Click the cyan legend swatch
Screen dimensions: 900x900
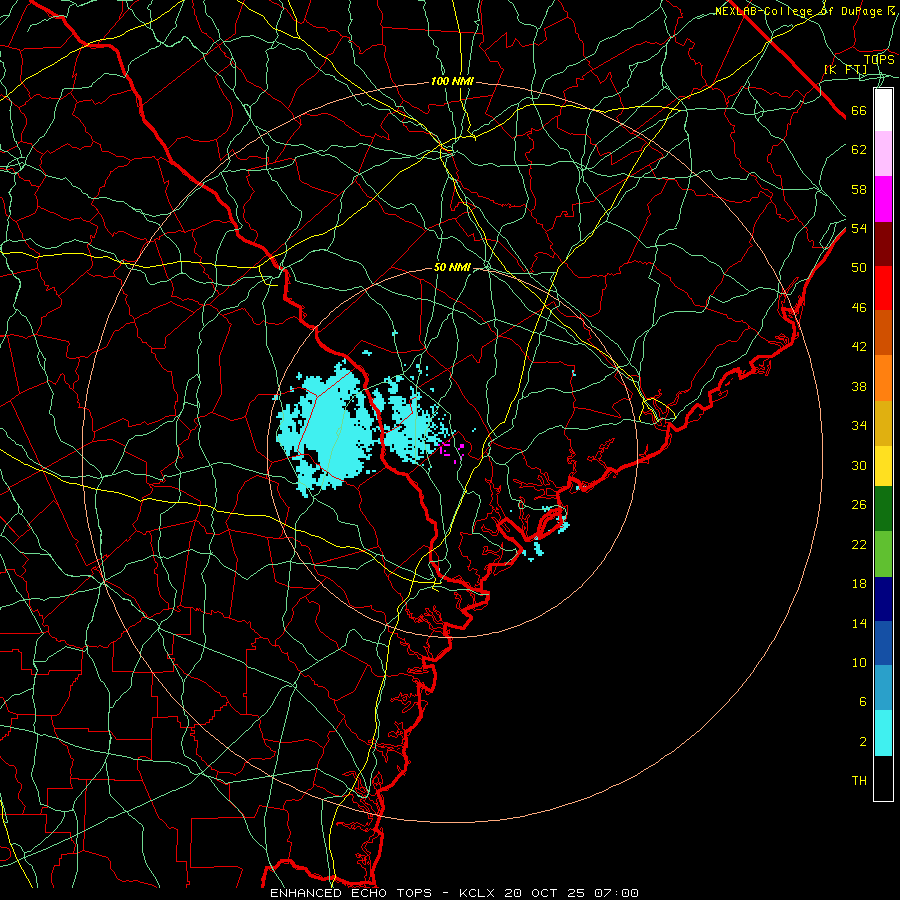pos(883,733)
